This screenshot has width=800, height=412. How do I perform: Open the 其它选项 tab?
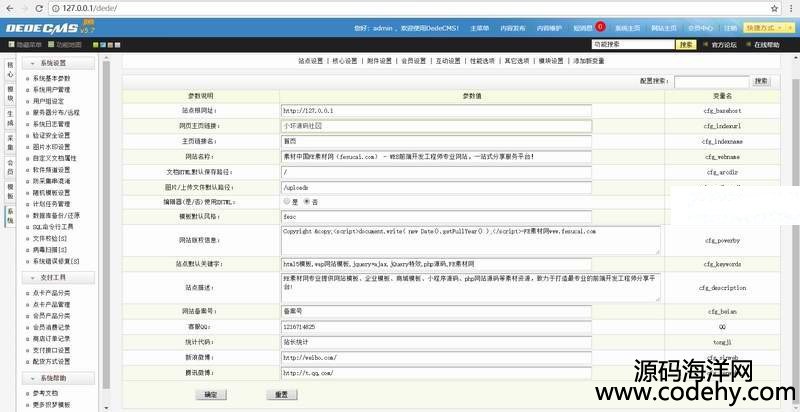coord(517,61)
